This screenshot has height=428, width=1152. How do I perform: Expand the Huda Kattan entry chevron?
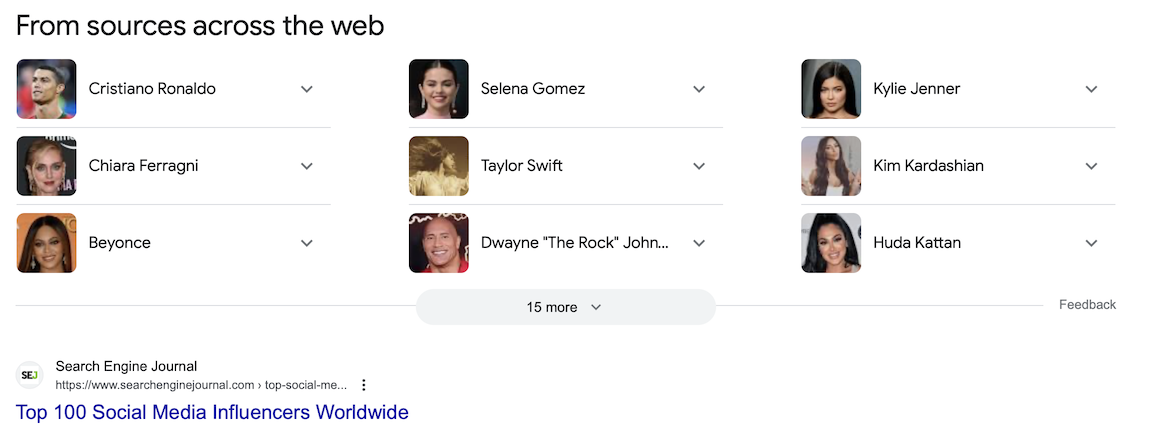1091,243
